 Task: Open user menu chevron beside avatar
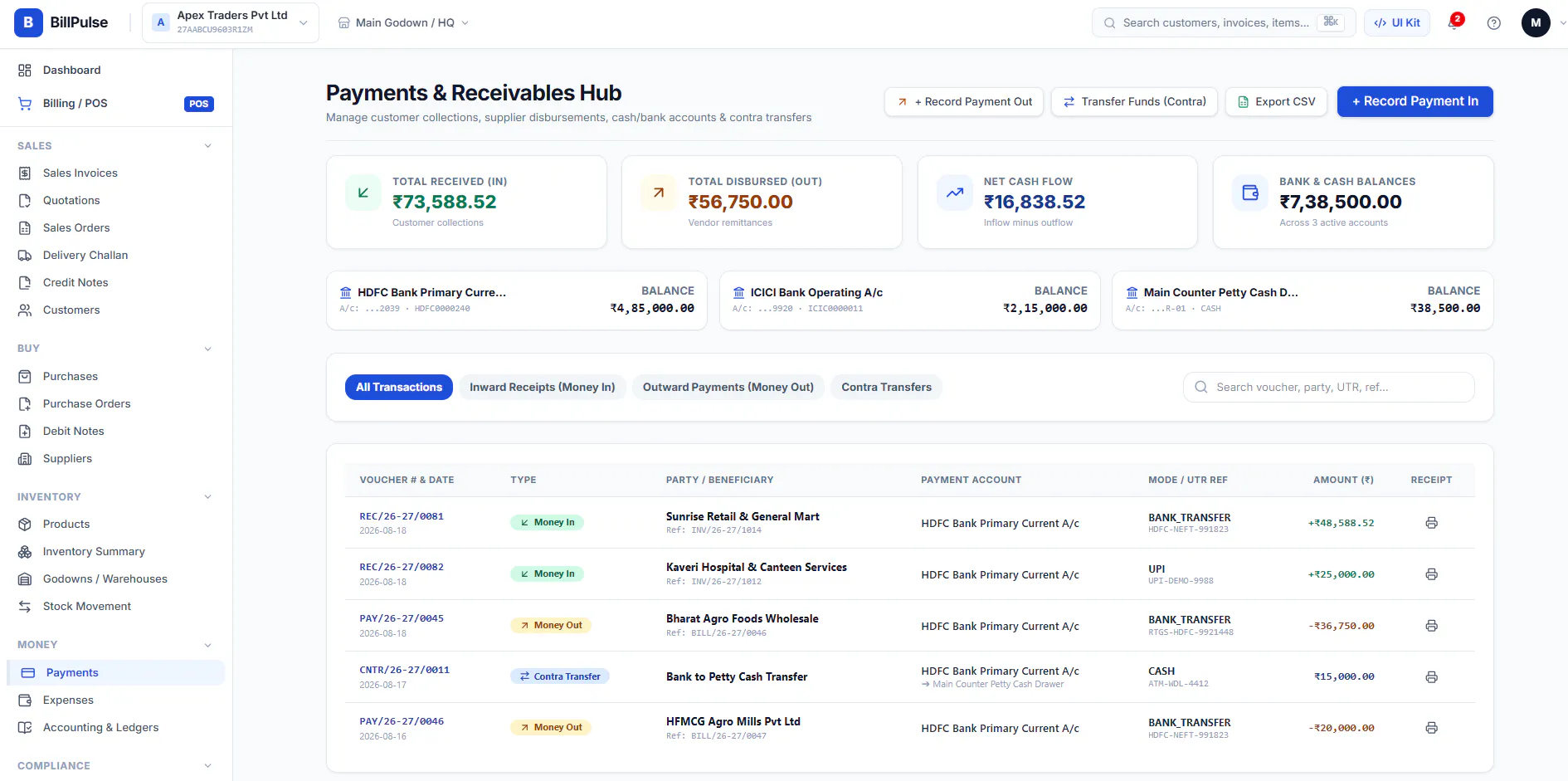[1562, 23]
